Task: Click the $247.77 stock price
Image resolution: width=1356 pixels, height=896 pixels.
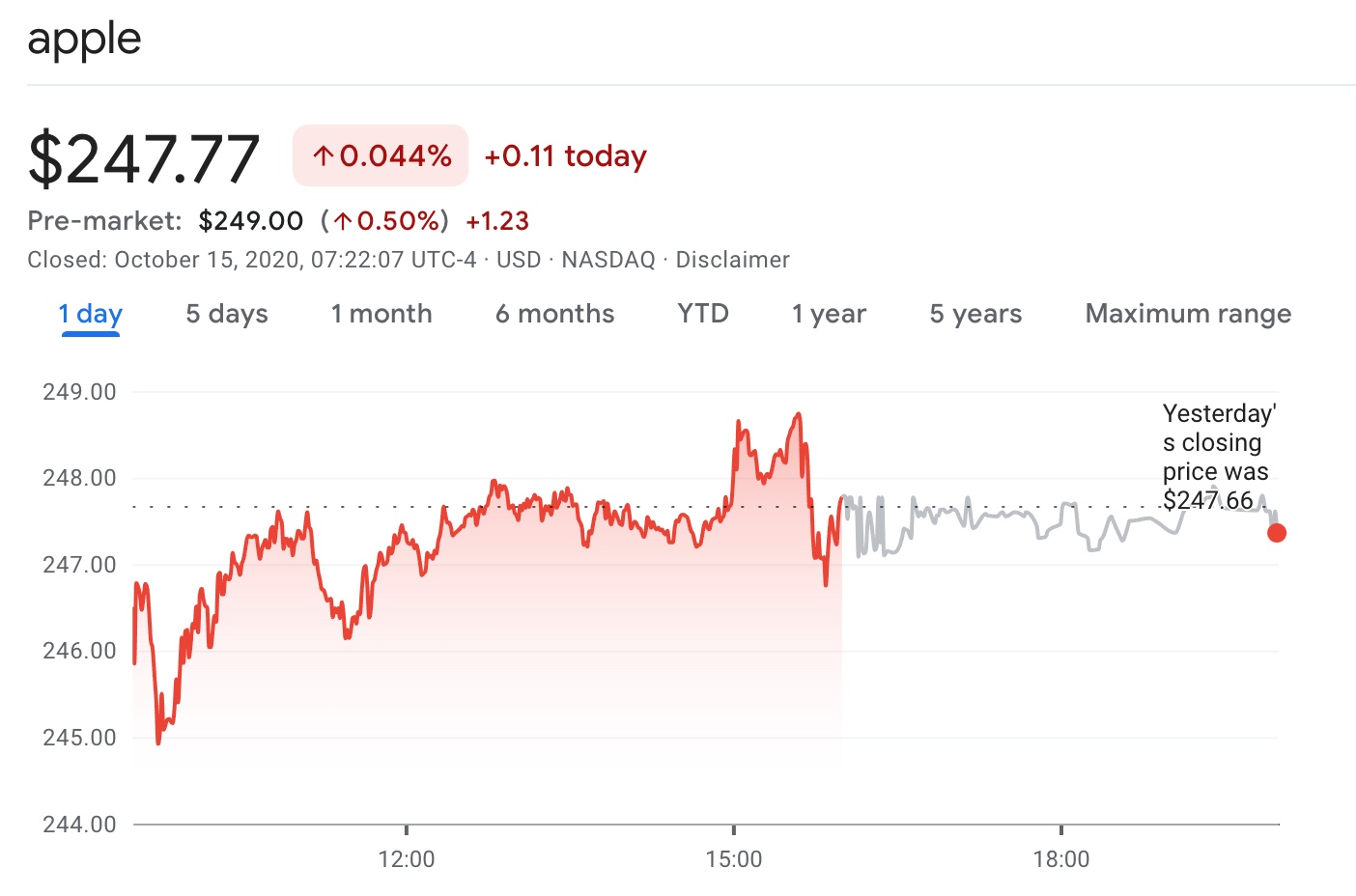Action: (144, 158)
